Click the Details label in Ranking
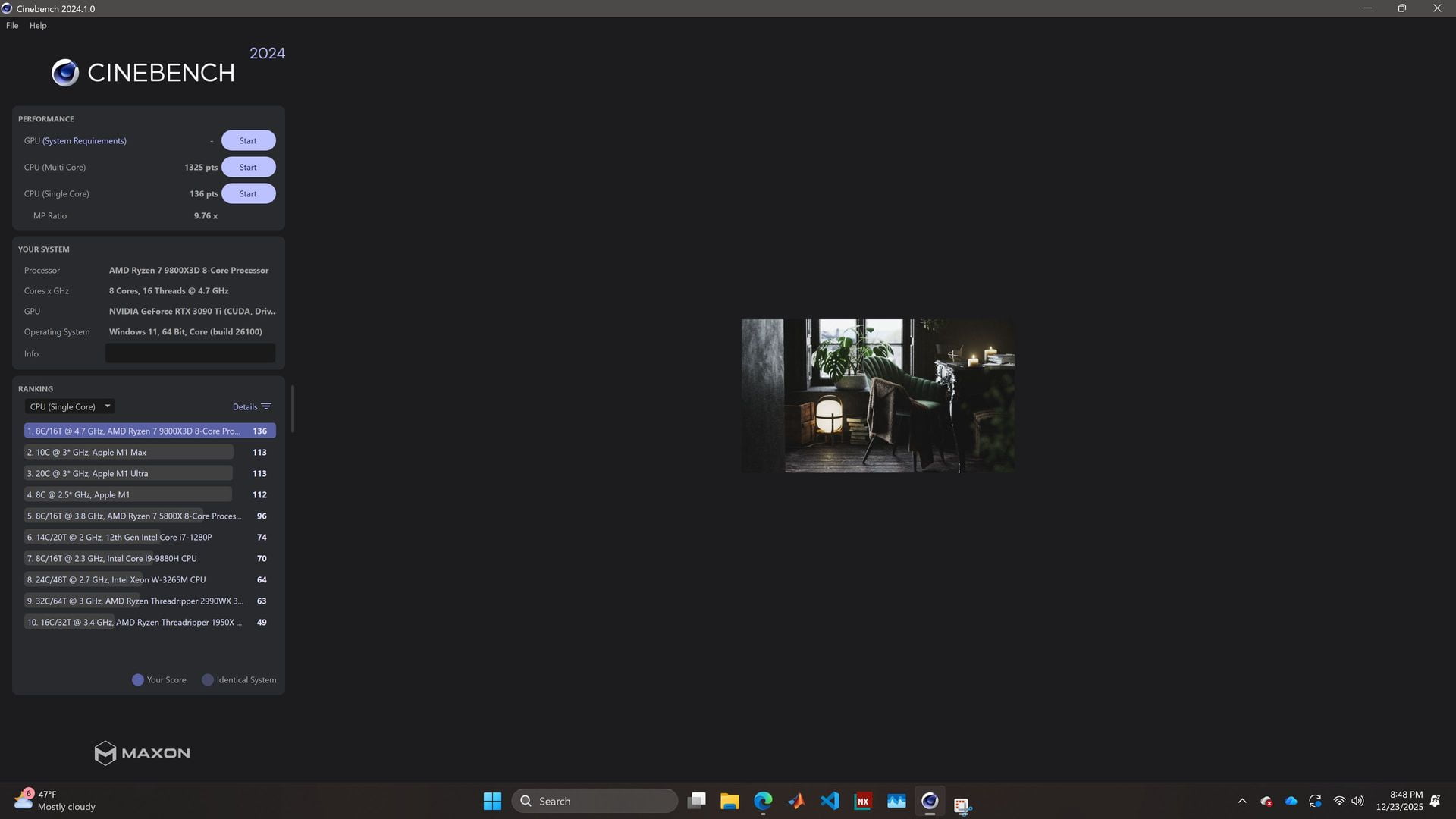The image size is (1456, 819). [x=245, y=406]
